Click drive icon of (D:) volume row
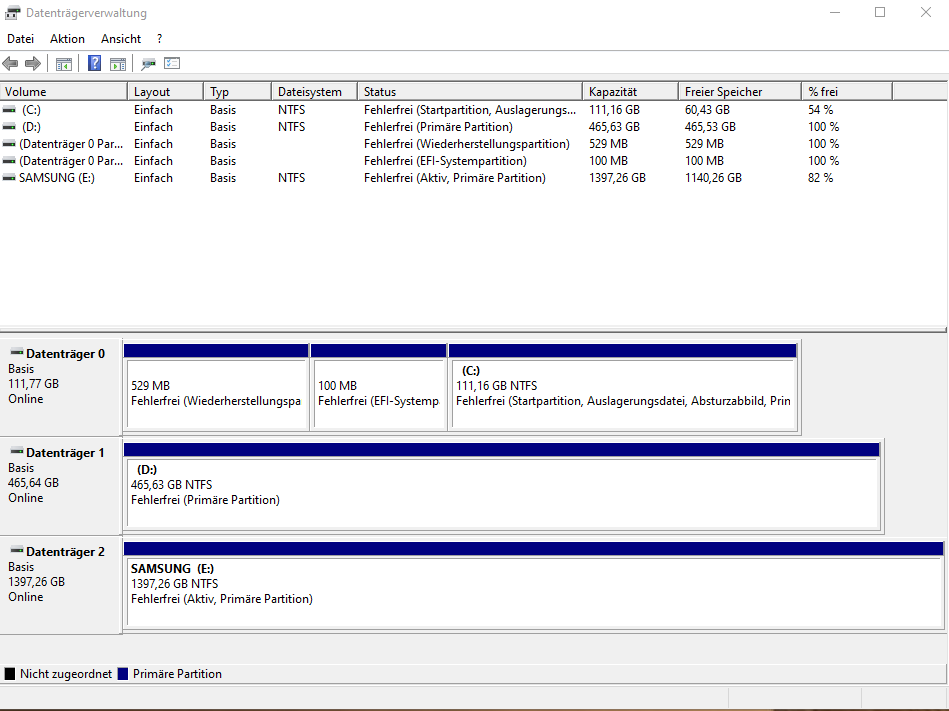 click(9, 127)
